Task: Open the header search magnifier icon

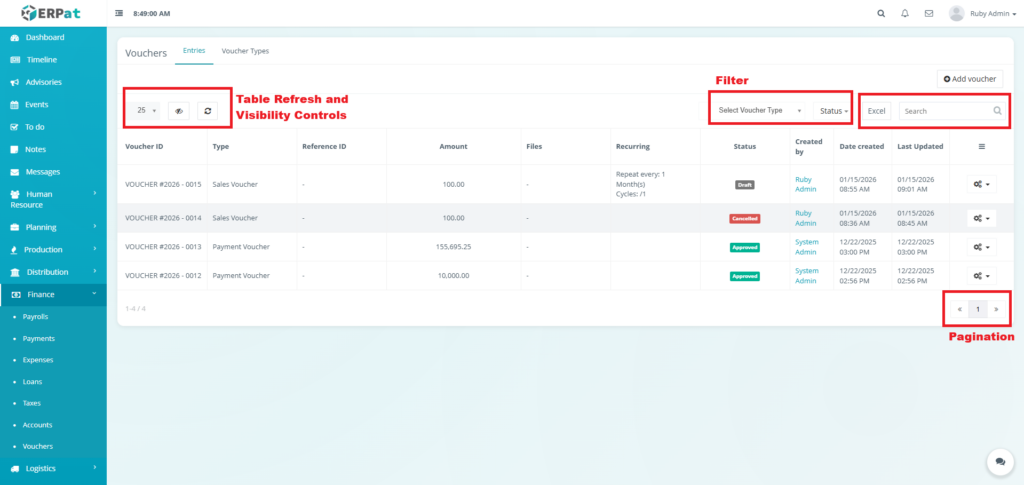Action: click(x=880, y=14)
